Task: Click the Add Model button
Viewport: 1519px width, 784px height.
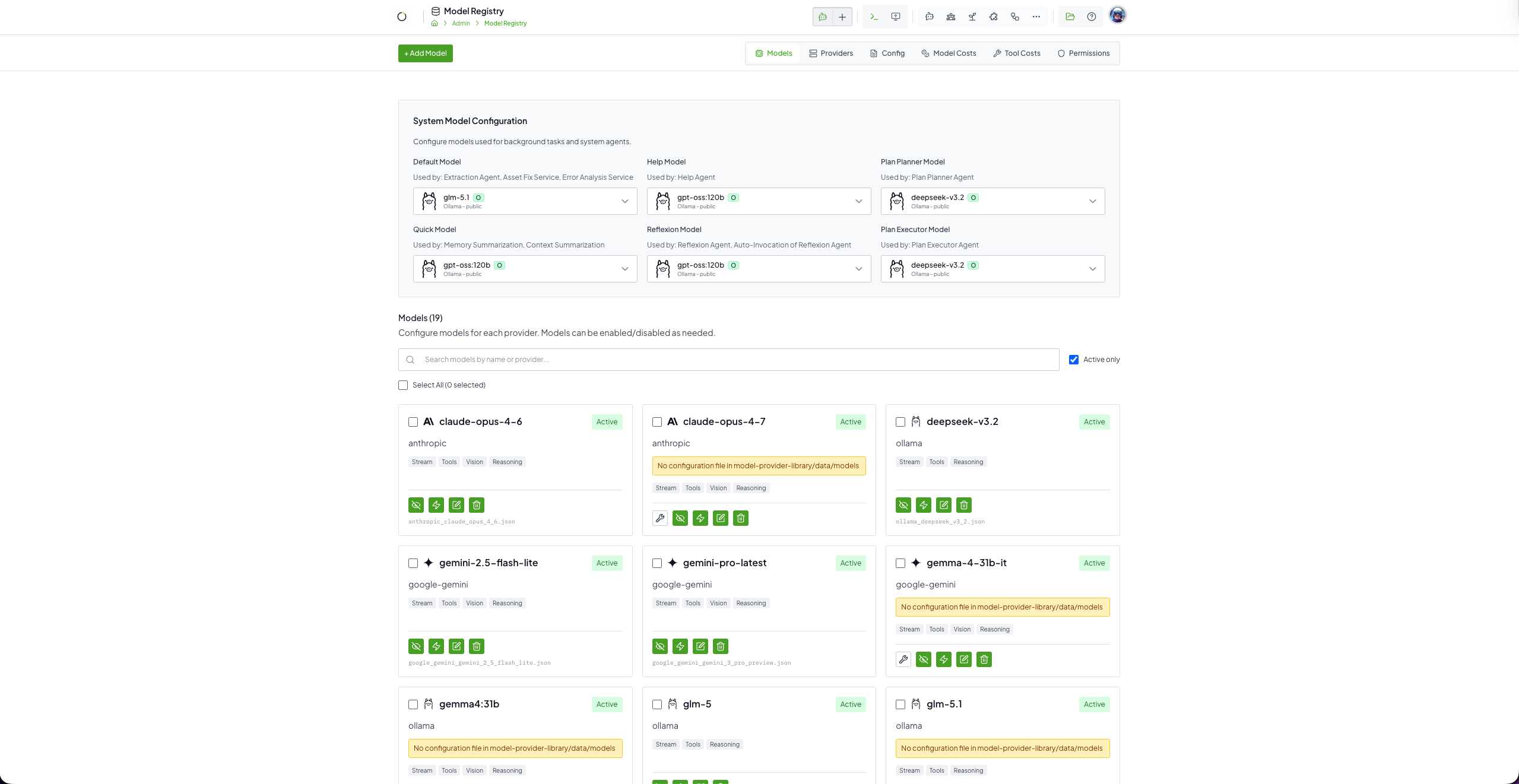Action: click(x=426, y=53)
